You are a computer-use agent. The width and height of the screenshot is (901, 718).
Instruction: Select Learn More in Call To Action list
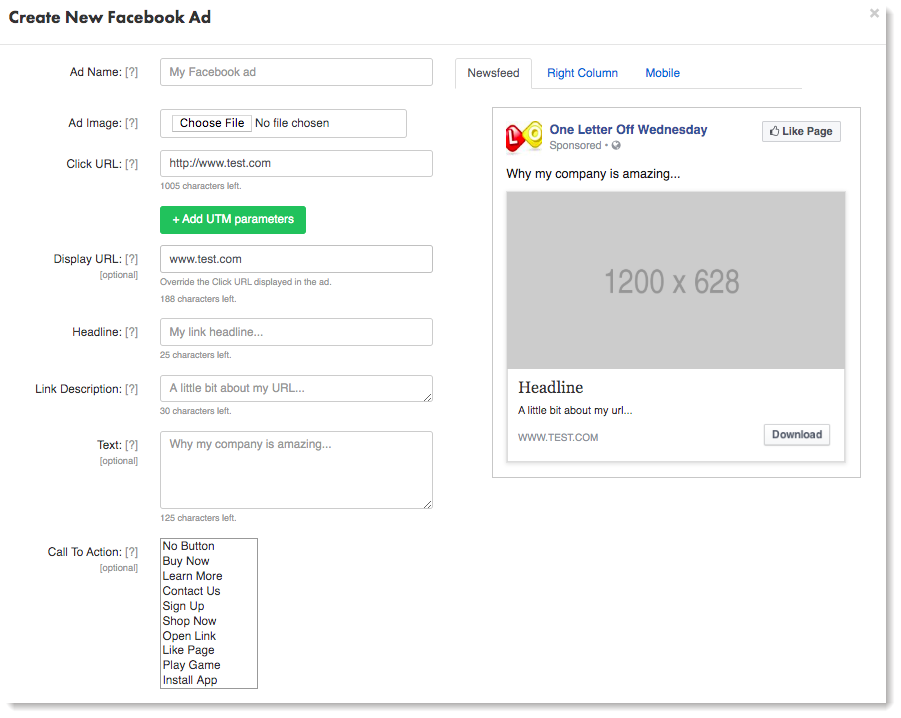pyautogui.click(x=209, y=576)
